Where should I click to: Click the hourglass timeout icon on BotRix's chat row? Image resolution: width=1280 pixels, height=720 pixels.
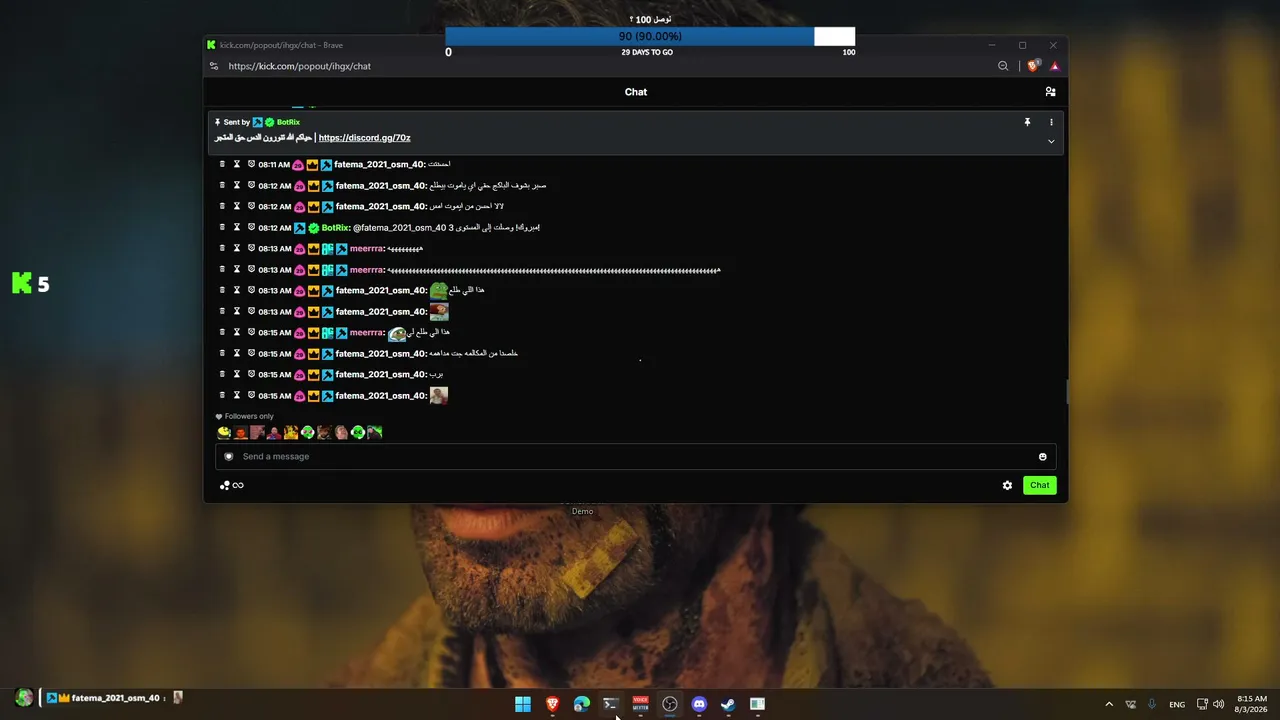(237, 227)
